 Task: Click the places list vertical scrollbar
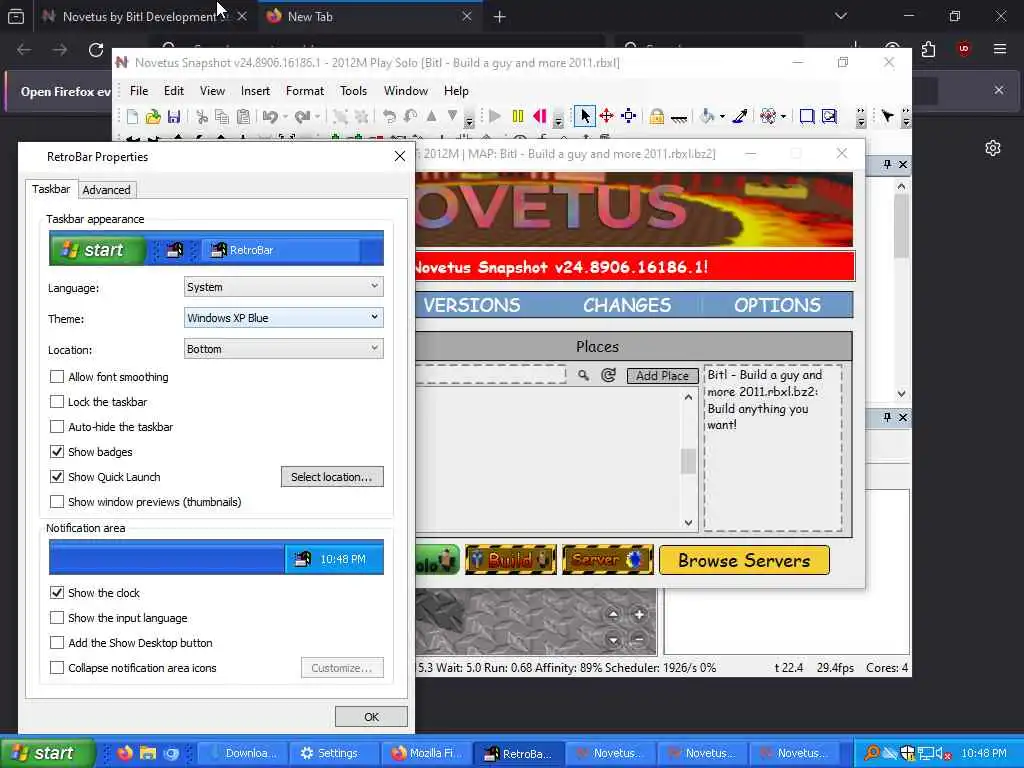(688, 460)
